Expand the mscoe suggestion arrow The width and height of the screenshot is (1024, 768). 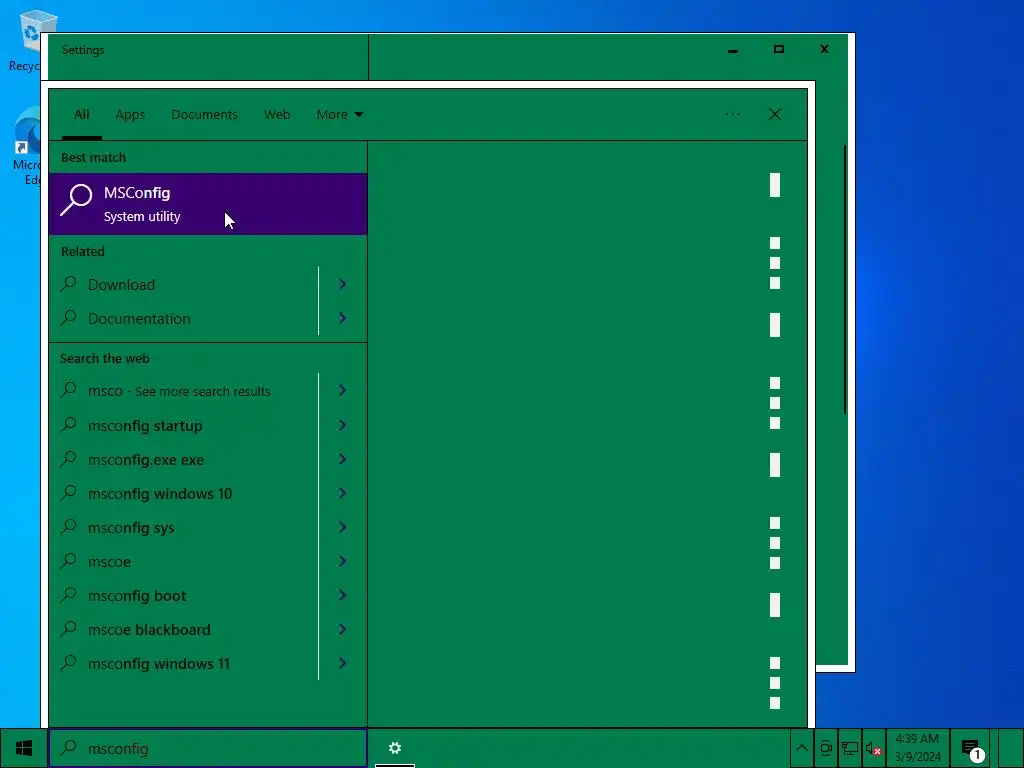(342, 561)
